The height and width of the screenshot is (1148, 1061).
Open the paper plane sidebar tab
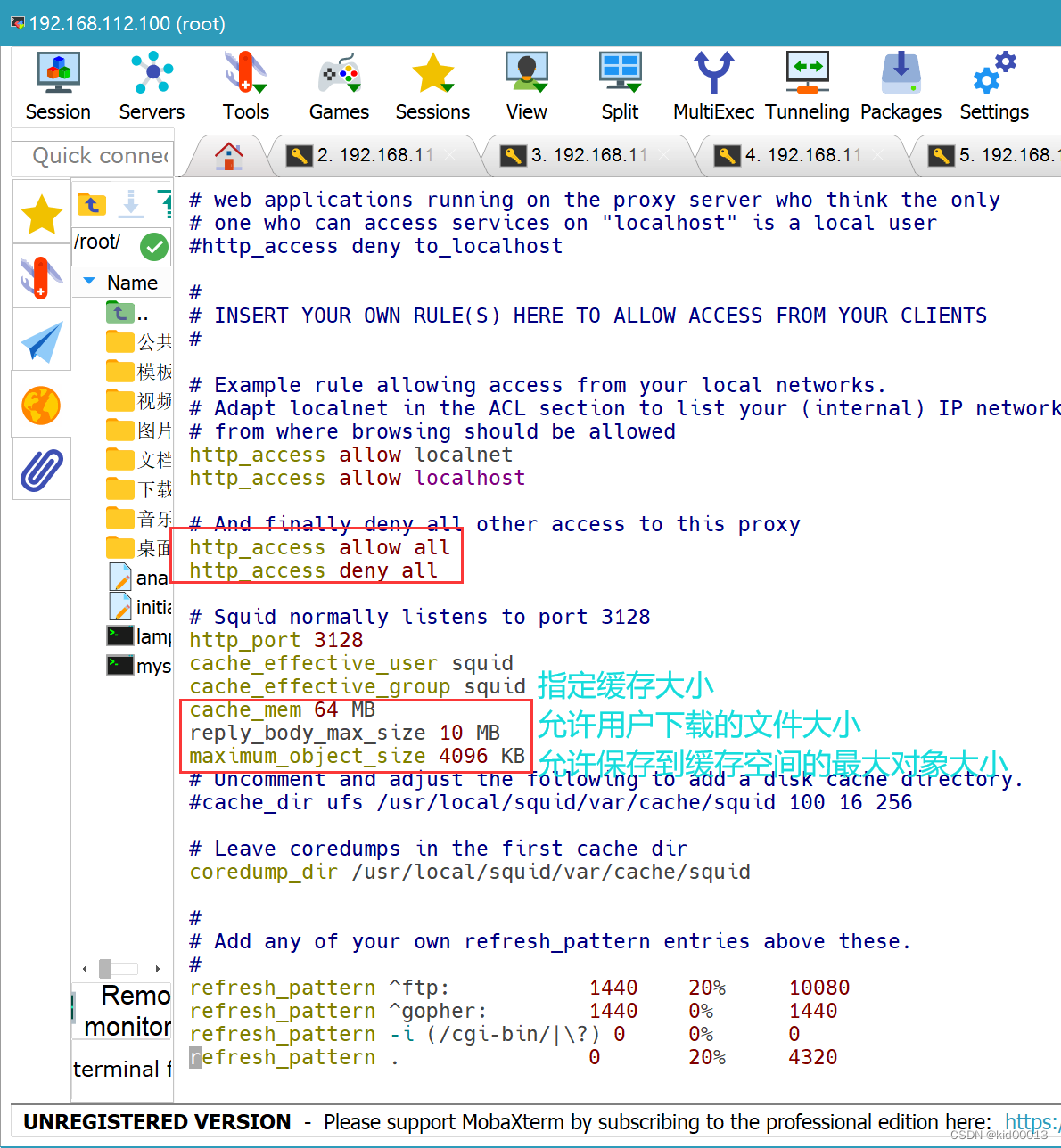pyautogui.click(x=41, y=342)
